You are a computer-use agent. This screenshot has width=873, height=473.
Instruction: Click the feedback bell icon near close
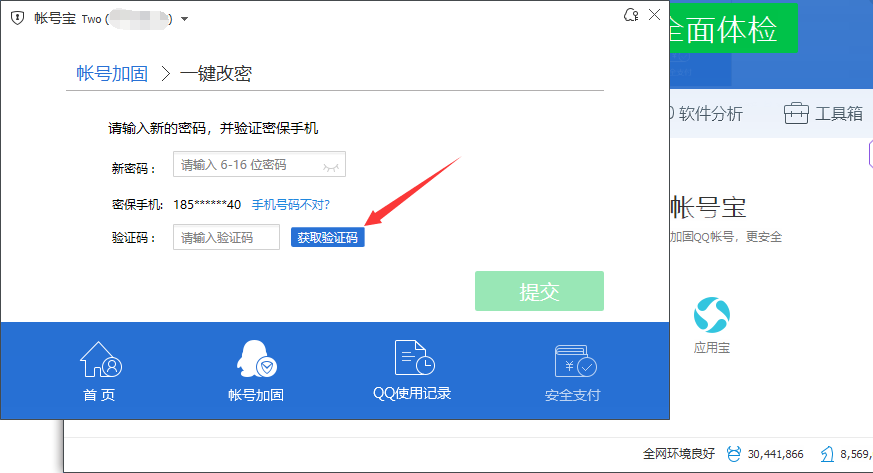point(631,15)
